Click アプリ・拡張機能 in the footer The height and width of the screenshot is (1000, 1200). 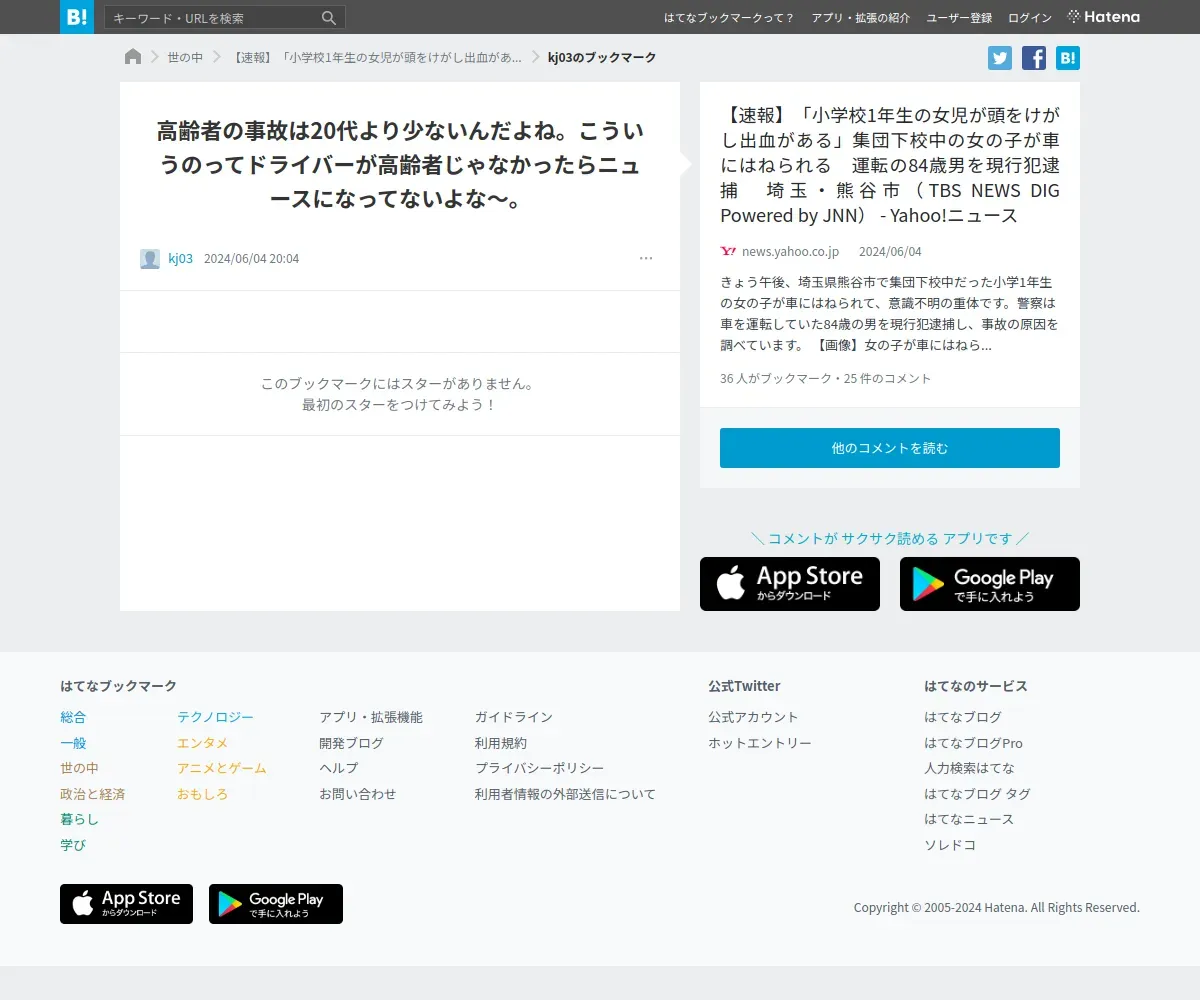tap(371, 717)
